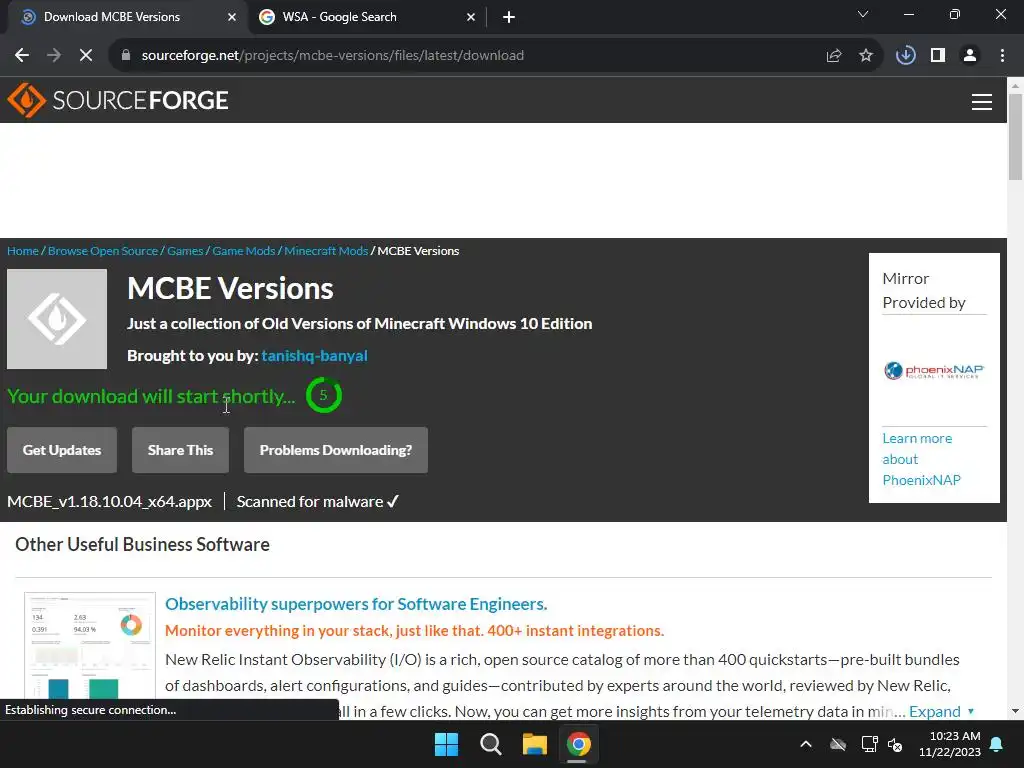Open the taskbar clock and date
The width and height of the screenshot is (1024, 768).
pos(950,744)
